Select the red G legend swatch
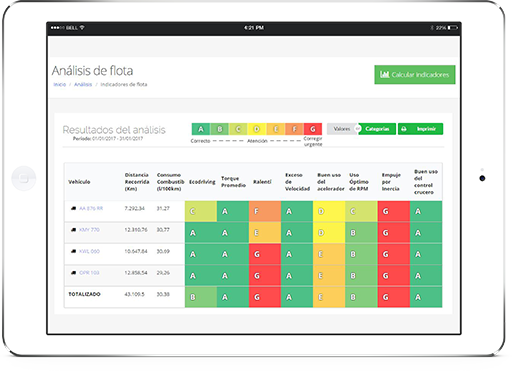The width and height of the screenshot is (512, 371). pyautogui.click(x=313, y=129)
